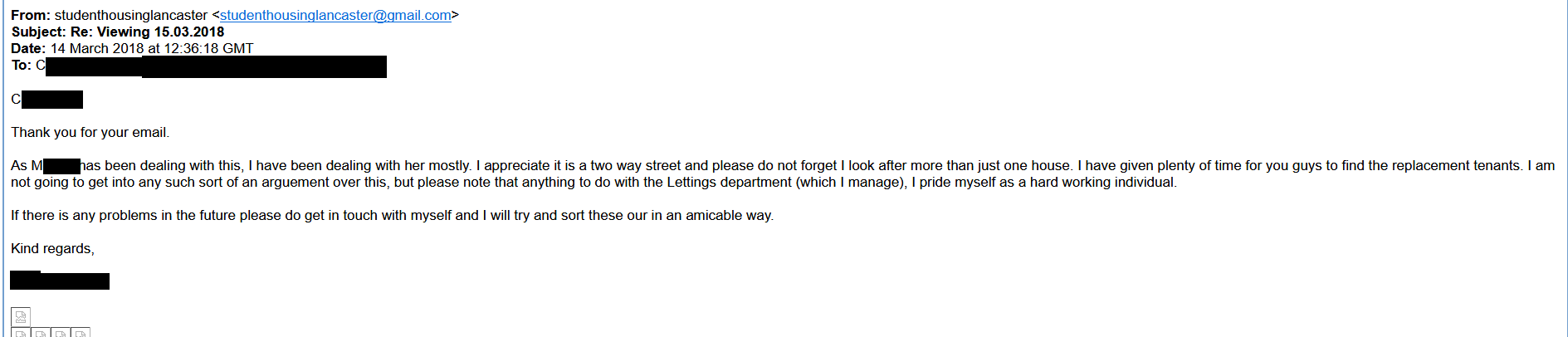Click the redacted signature block under Kind regards
Viewport: 1568px width, 337px height.
tap(60, 281)
